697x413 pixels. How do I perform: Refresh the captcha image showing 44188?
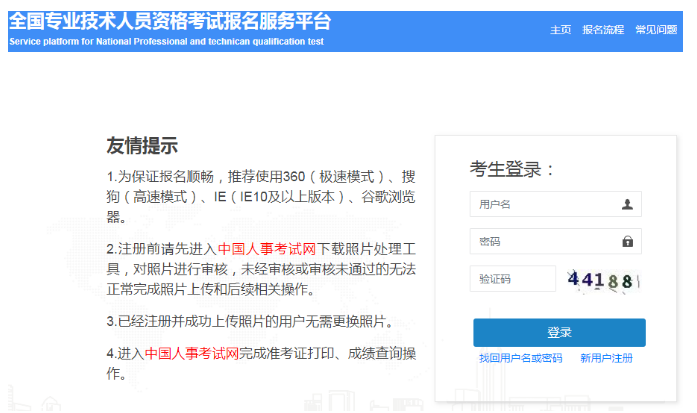click(x=600, y=280)
